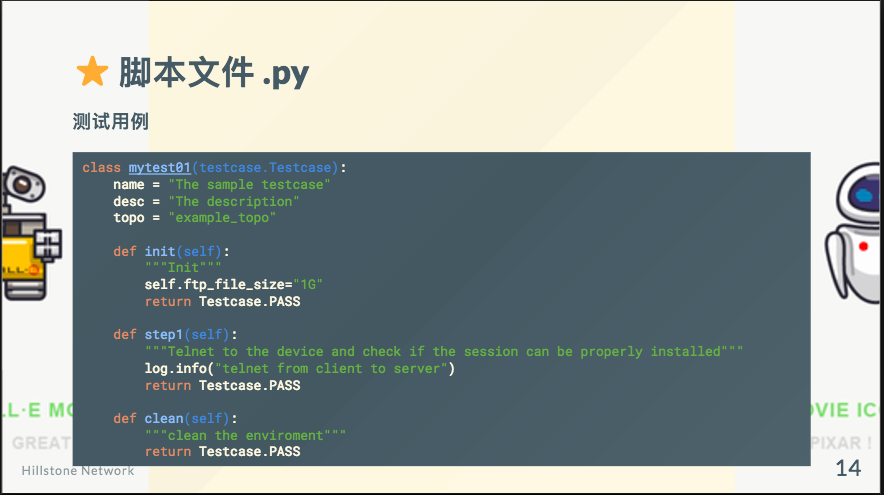Click the gray PIXAR text at right
884x495 pixels.
click(x=841, y=443)
